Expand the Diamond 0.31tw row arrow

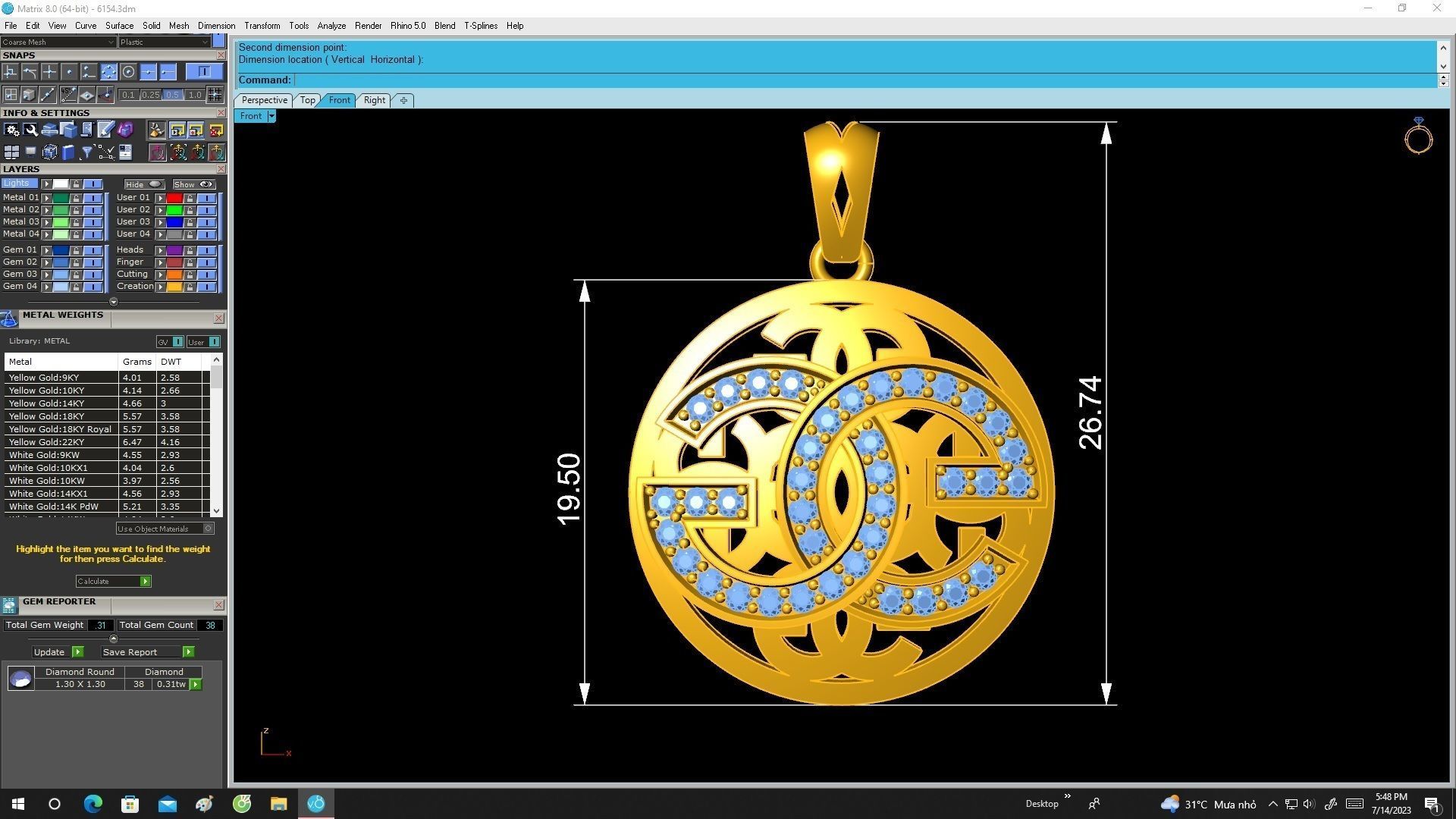196,684
